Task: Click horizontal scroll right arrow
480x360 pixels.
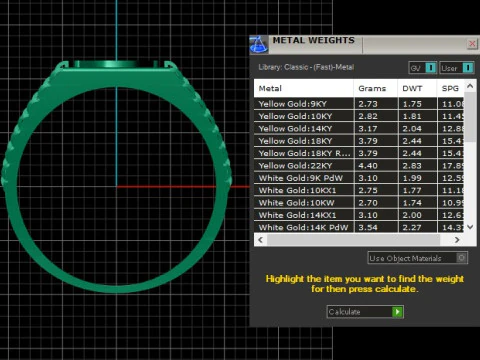Action: 457,240
